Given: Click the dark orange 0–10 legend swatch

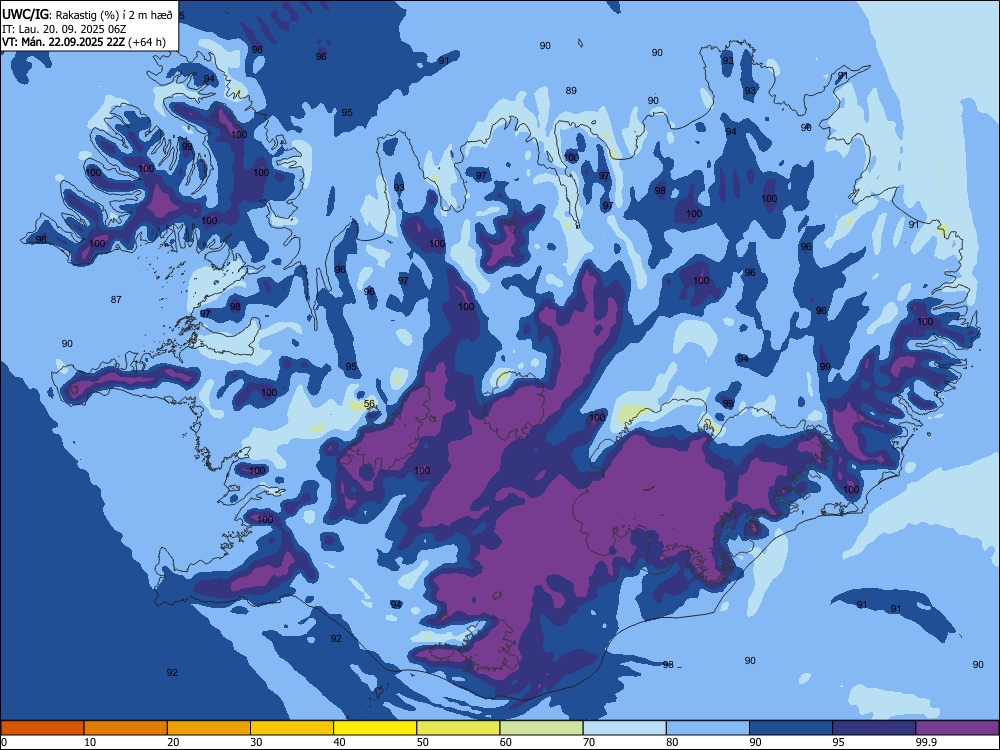Looking at the screenshot, I should [x=42, y=728].
